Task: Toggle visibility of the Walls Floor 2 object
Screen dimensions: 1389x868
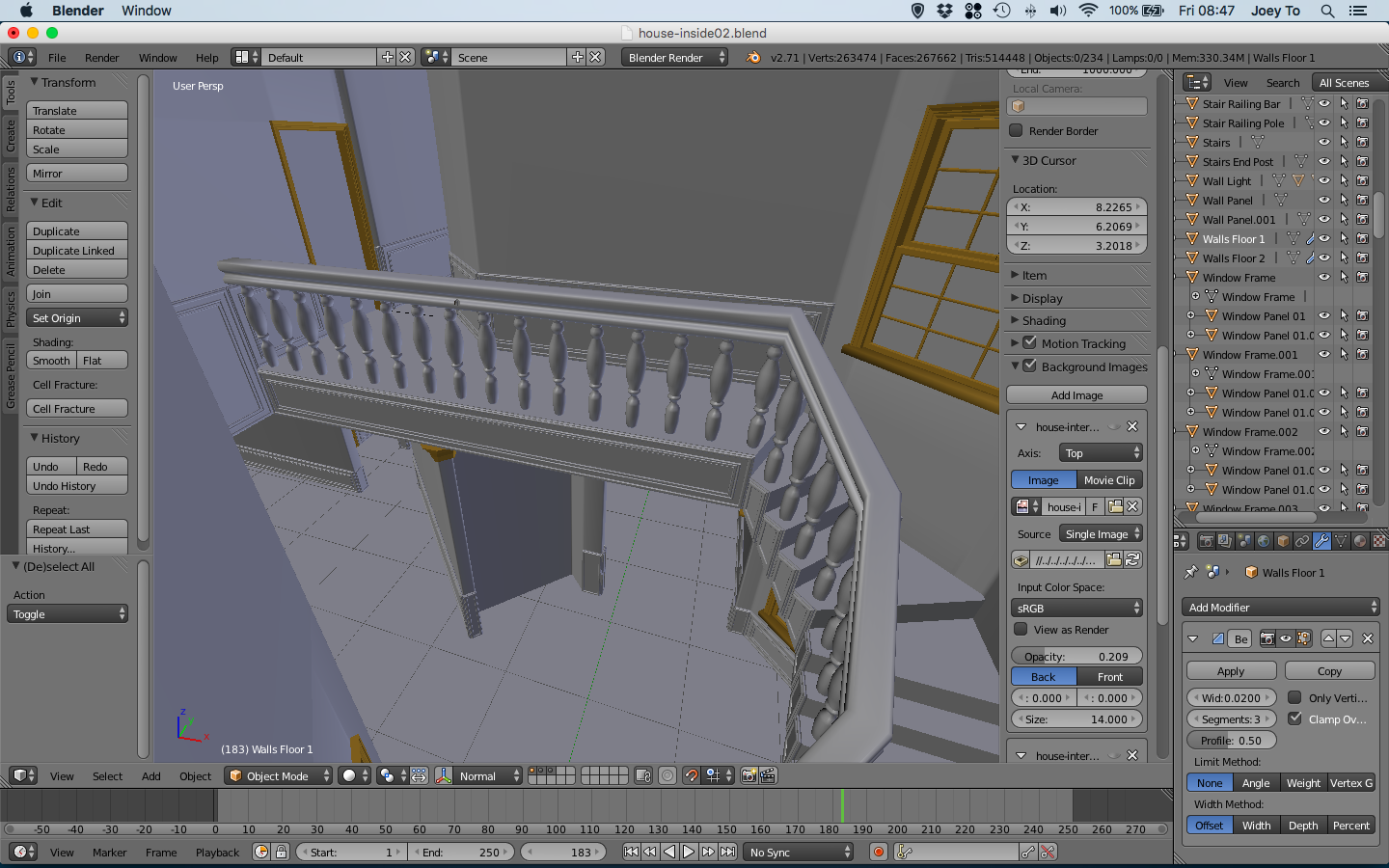Action: [x=1324, y=258]
